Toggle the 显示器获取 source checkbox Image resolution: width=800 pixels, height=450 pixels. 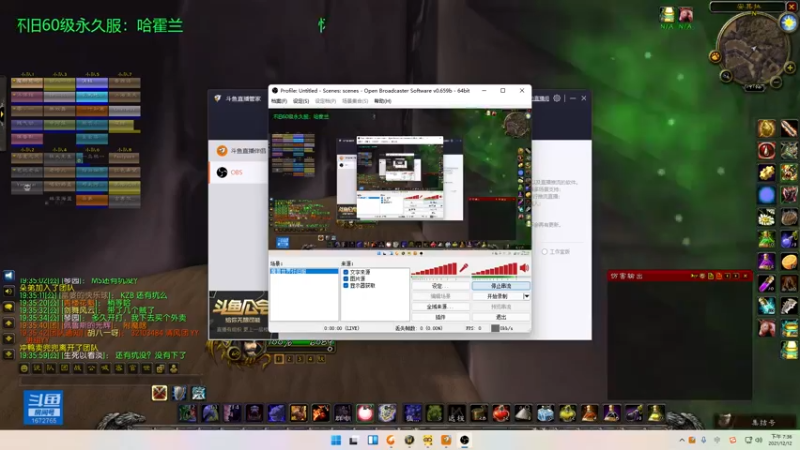[346, 286]
